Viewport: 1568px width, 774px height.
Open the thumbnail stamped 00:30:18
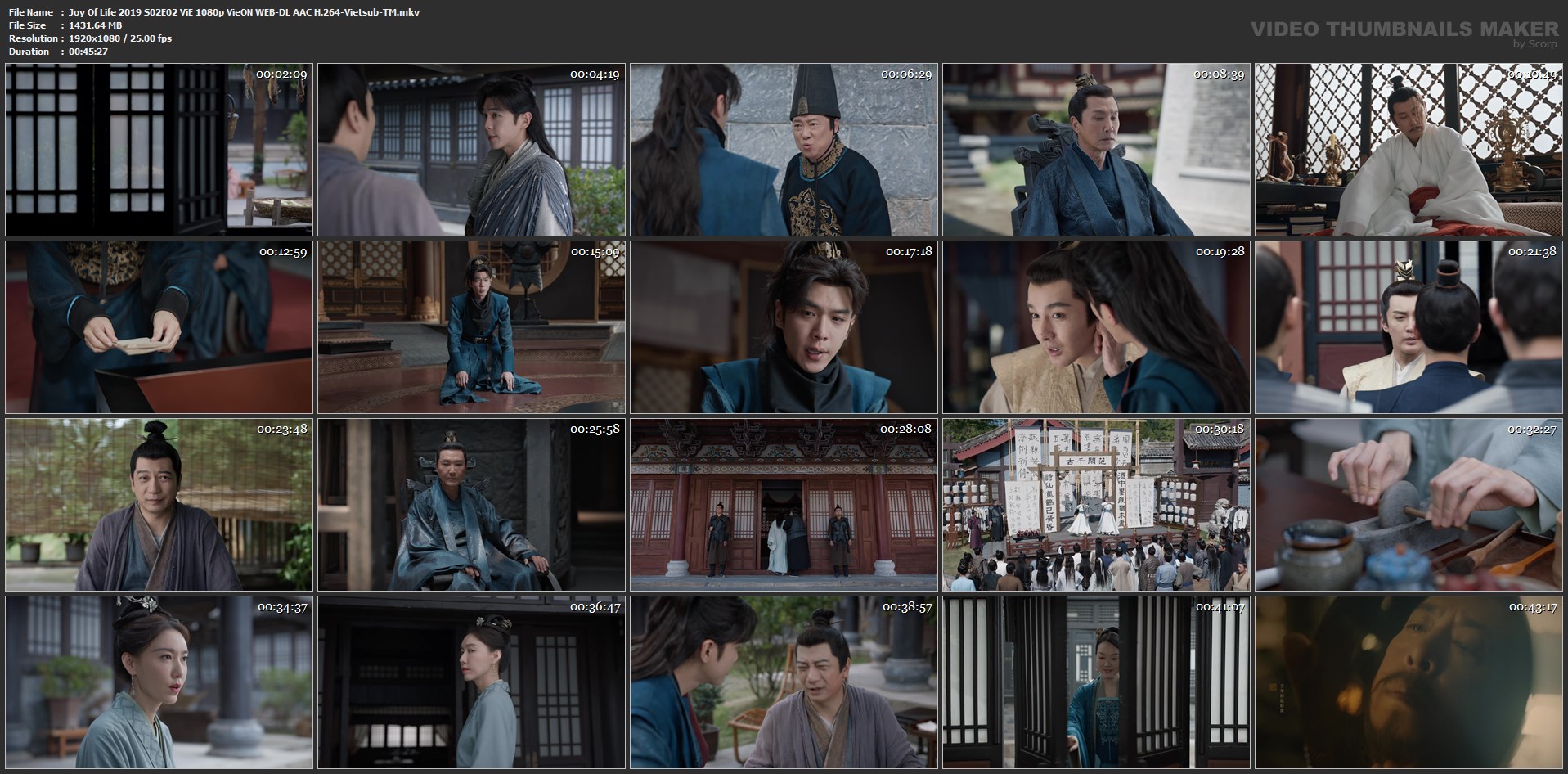[x=1096, y=505]
